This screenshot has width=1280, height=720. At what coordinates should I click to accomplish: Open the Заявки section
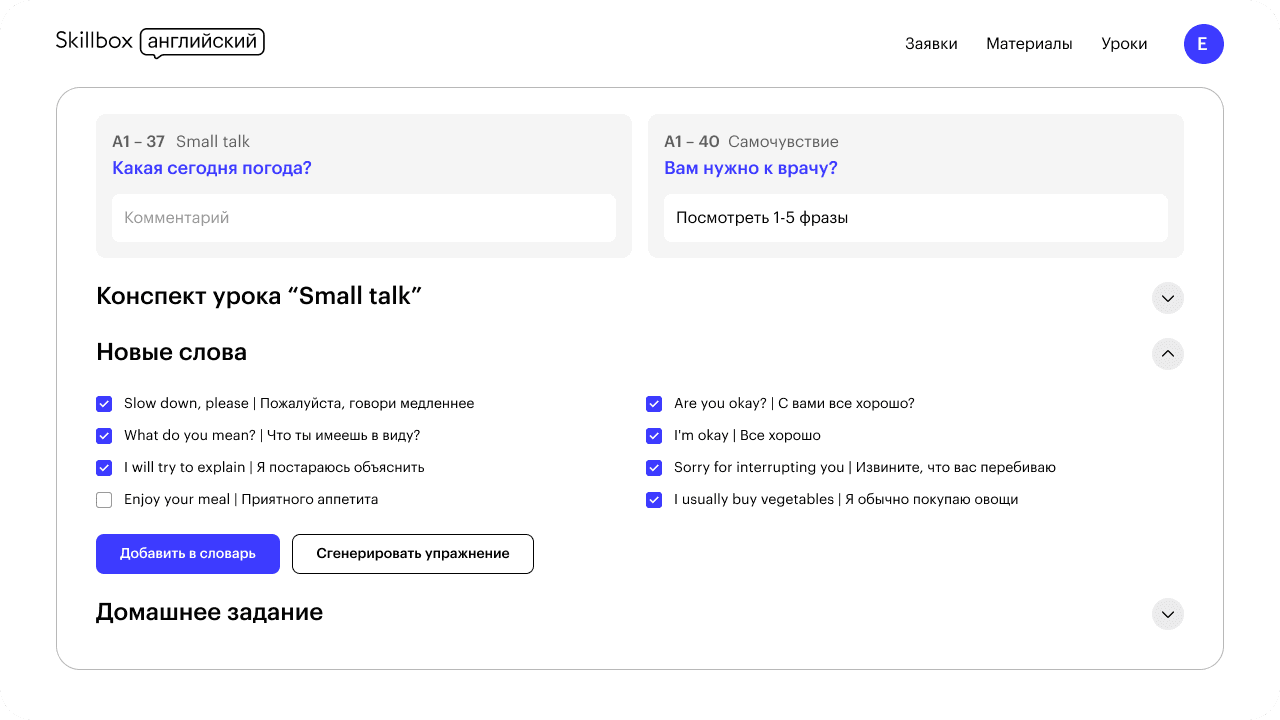coord(931,44)
